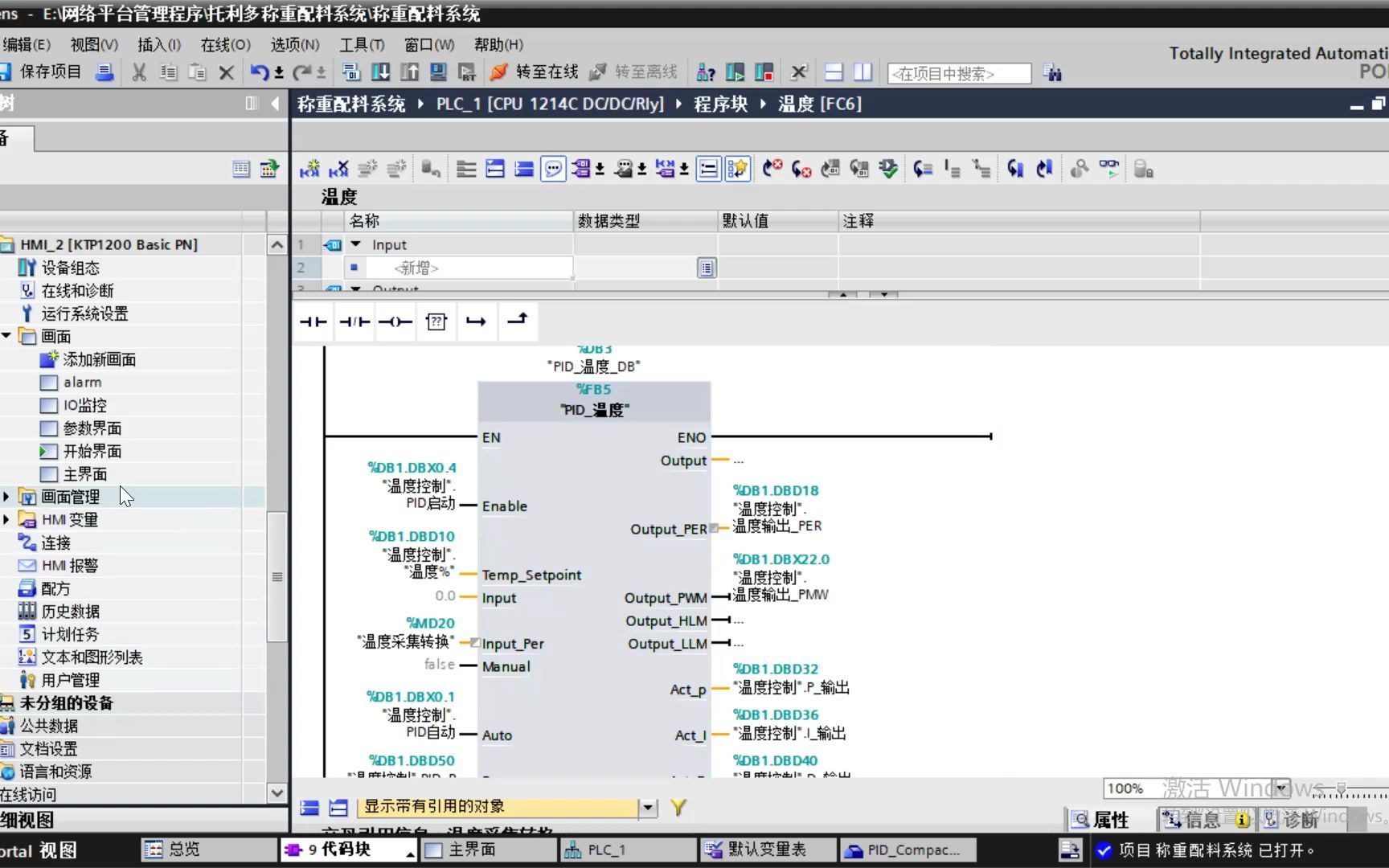This screenshot has height=868, width=1389.
Task: Open 总览 overview in bottom taskbar
Action: [x=209, y=850]
